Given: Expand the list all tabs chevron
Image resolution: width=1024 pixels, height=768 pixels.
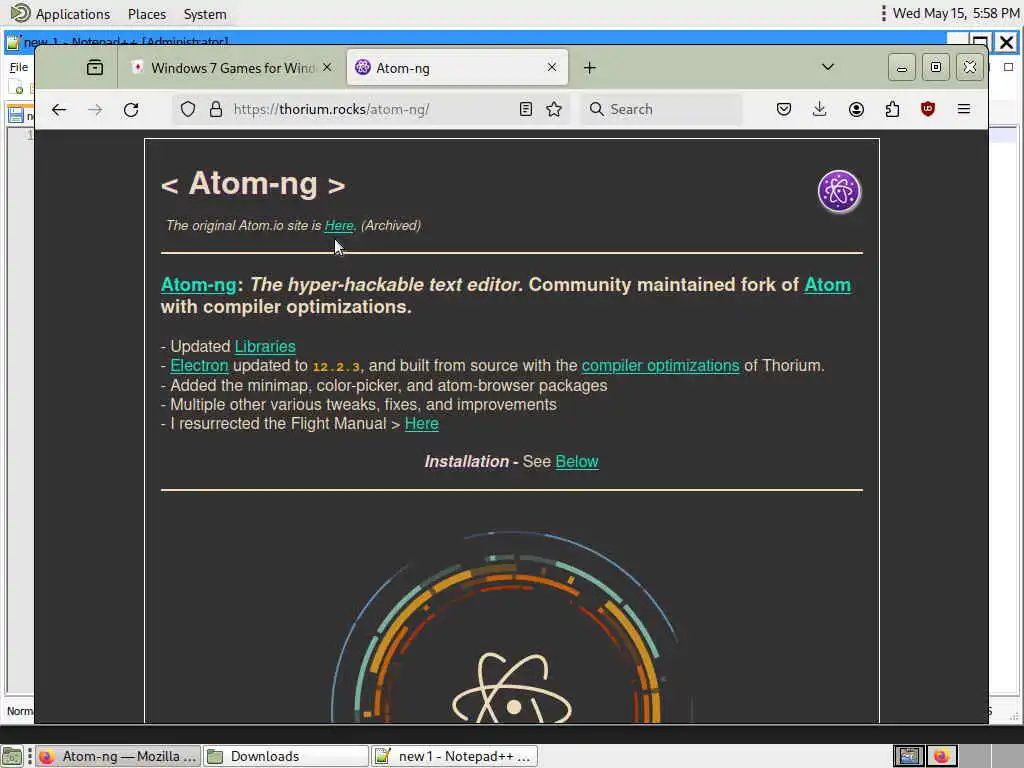Looking at the screenshot, I should (x=827, y=67).
